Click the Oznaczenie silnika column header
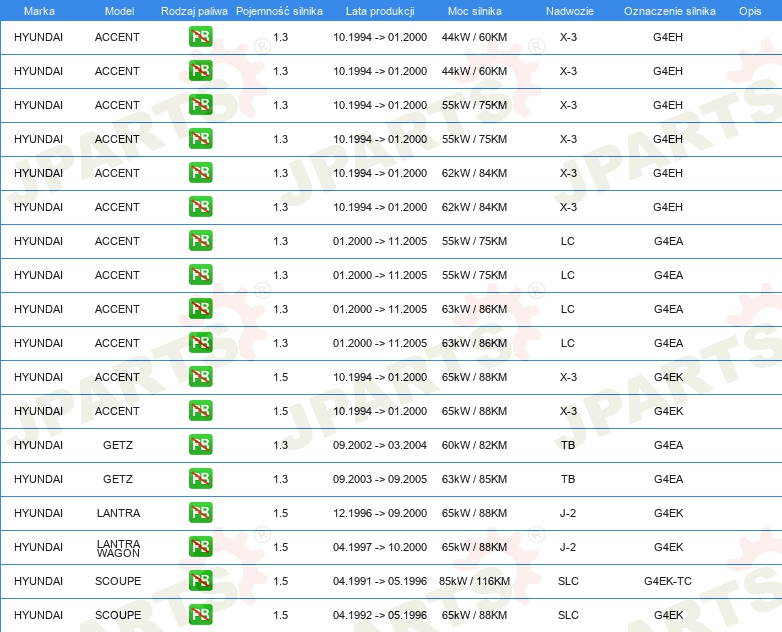 point(669,11)
